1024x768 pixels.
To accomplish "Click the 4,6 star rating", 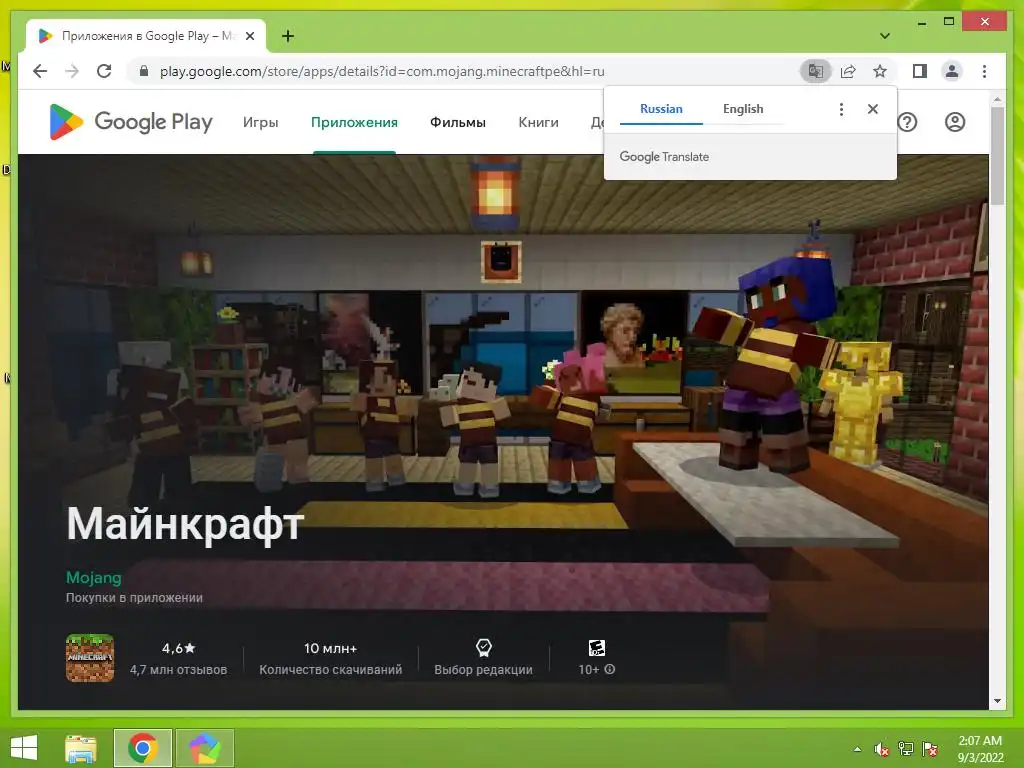I will click(178, 648).
